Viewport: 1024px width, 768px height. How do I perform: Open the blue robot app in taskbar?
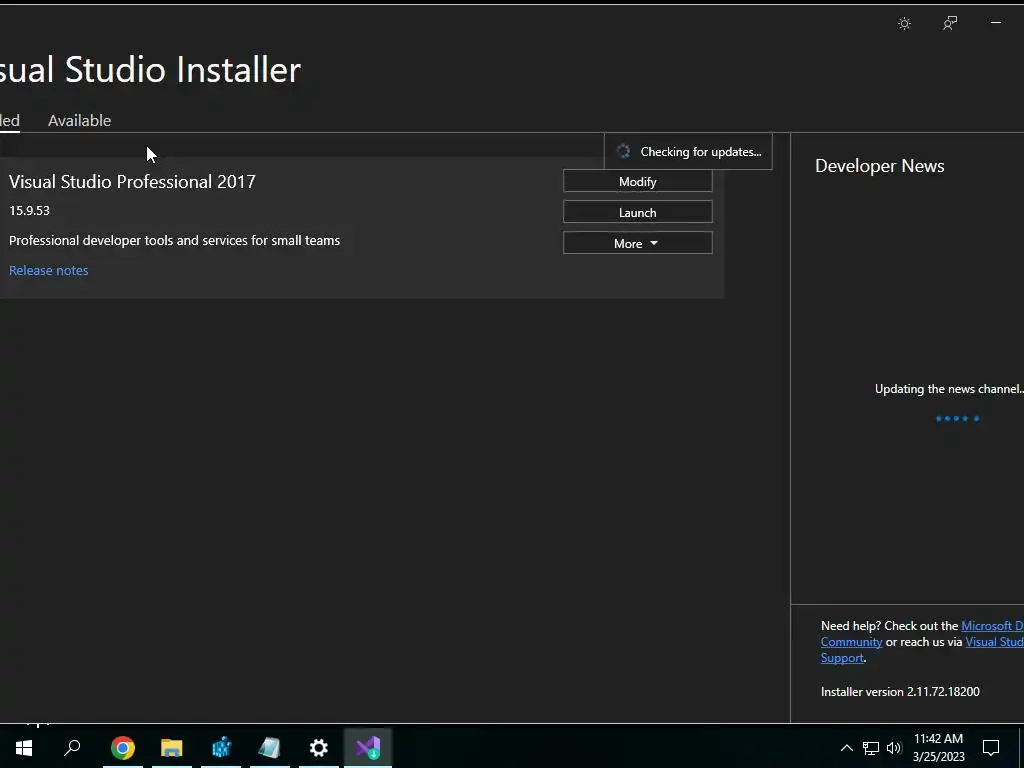coord(221,747)
